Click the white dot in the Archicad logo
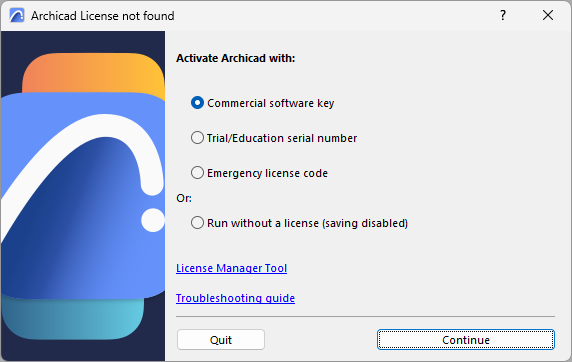The width and height of the screenshot is (572, 362). [153, 220]
